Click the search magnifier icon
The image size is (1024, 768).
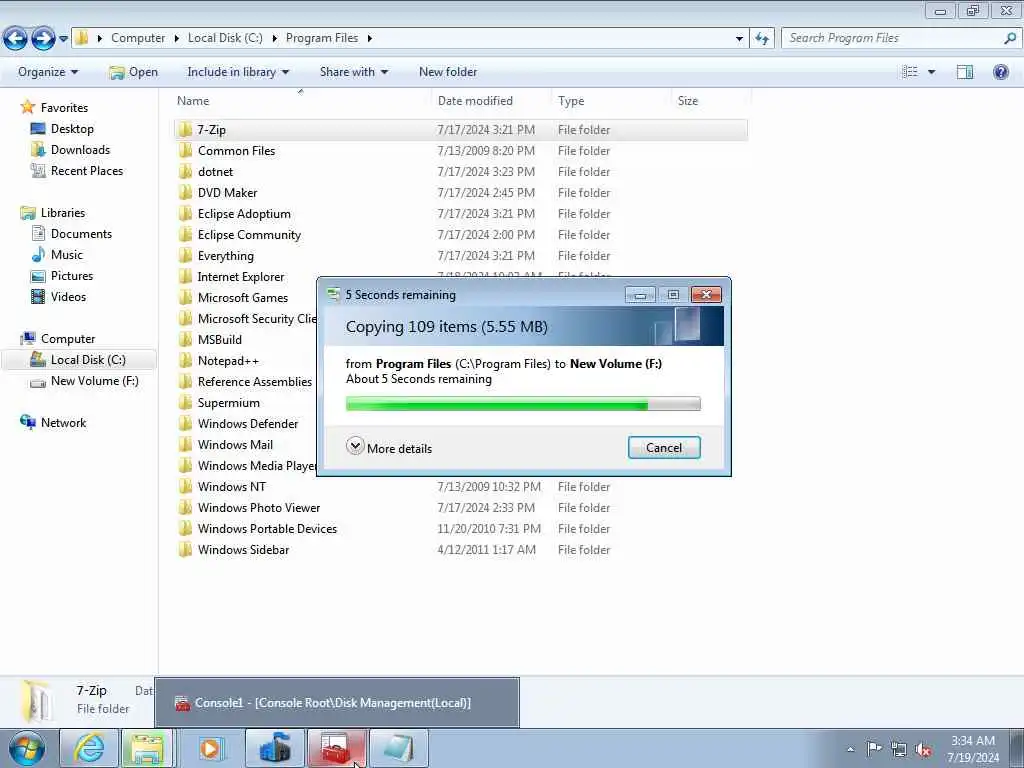[1010, 39]
